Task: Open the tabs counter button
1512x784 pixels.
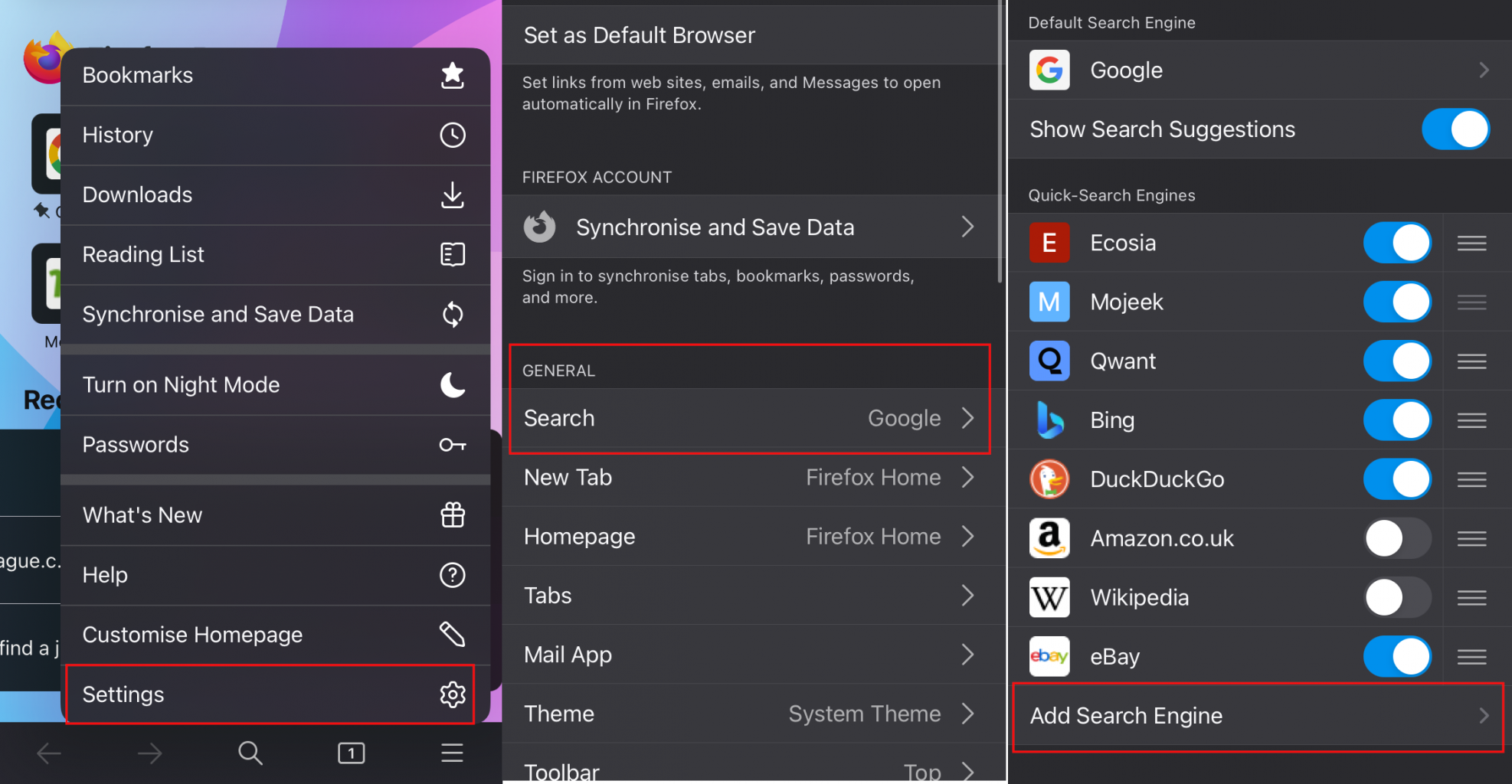Action: (352, 753)
